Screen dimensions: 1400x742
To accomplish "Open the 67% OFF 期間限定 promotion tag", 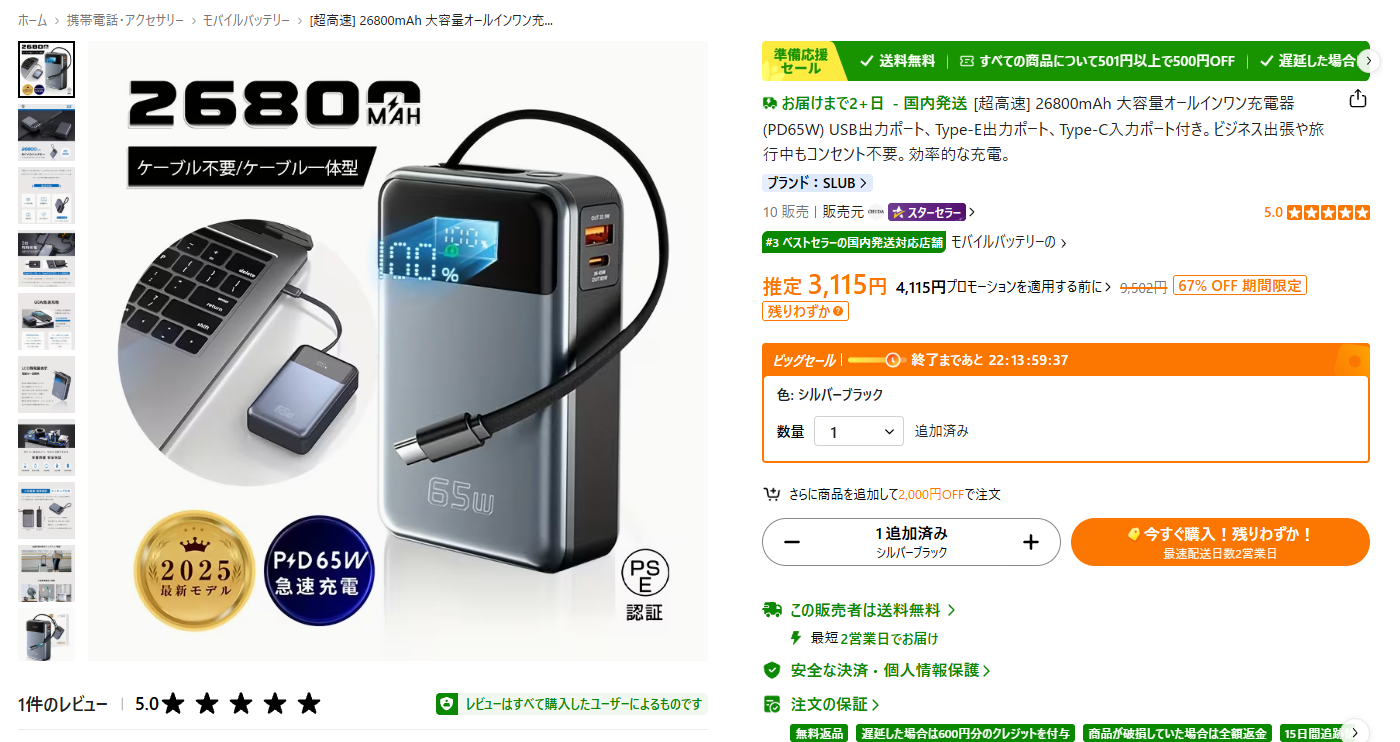I will [x=1240, y=286].
